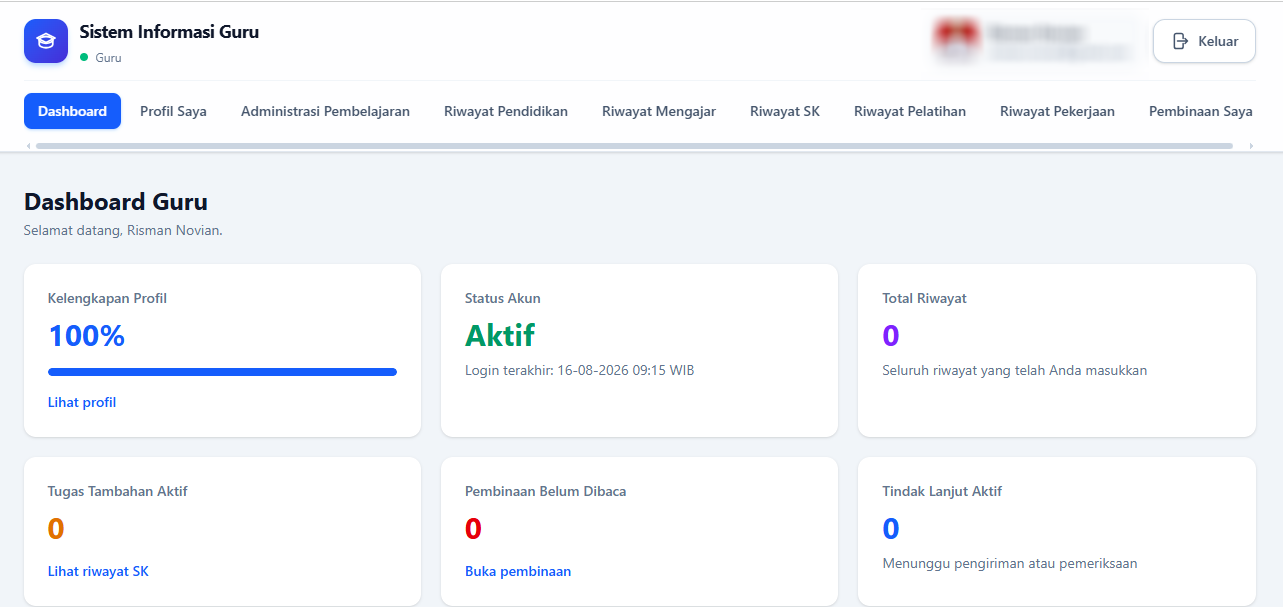
Task: Click 'Seluruh riwayat yang telah Anda masukkan' text
Action: pos(1015,370)
